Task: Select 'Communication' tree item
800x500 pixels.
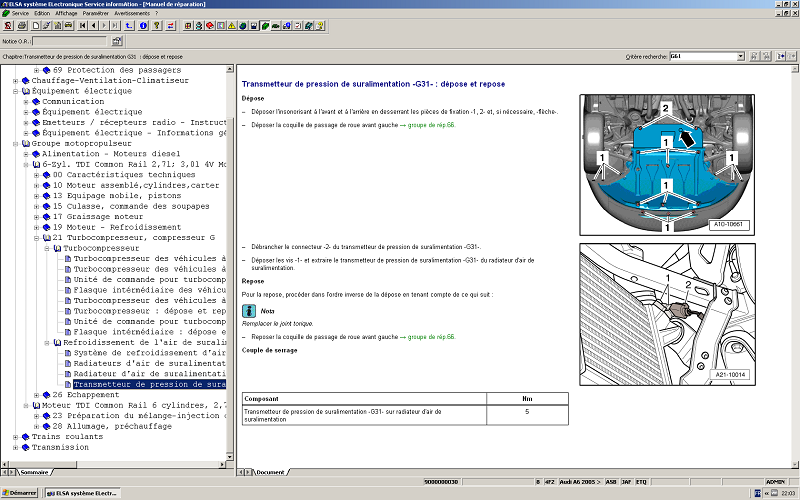Action: 73,102
